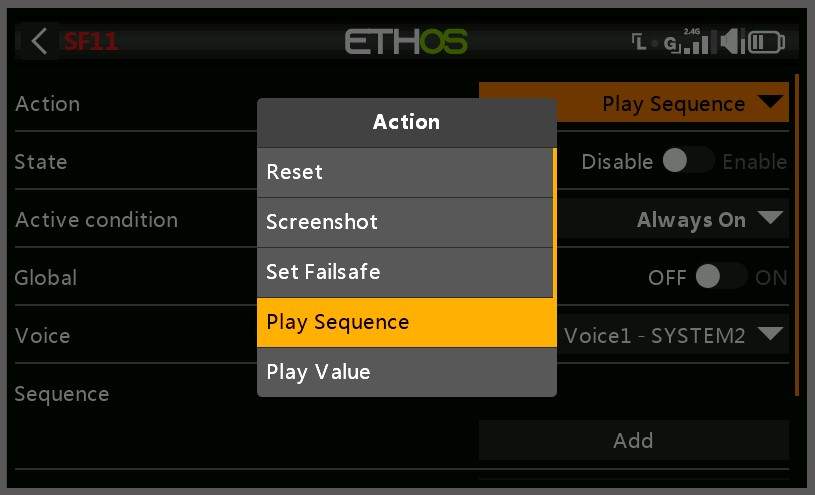Click the ETHOS logo
This screenshot has height=495, width=815.
(x=406, y=41)
